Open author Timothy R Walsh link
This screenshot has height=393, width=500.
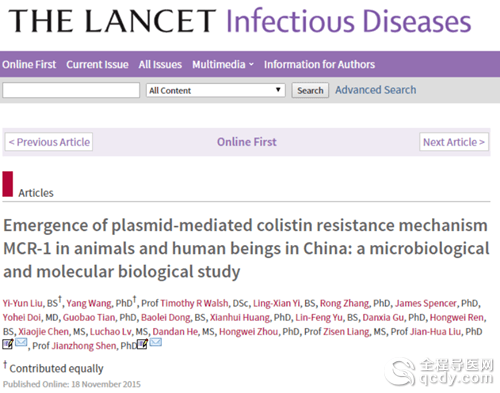click(194, 303)
